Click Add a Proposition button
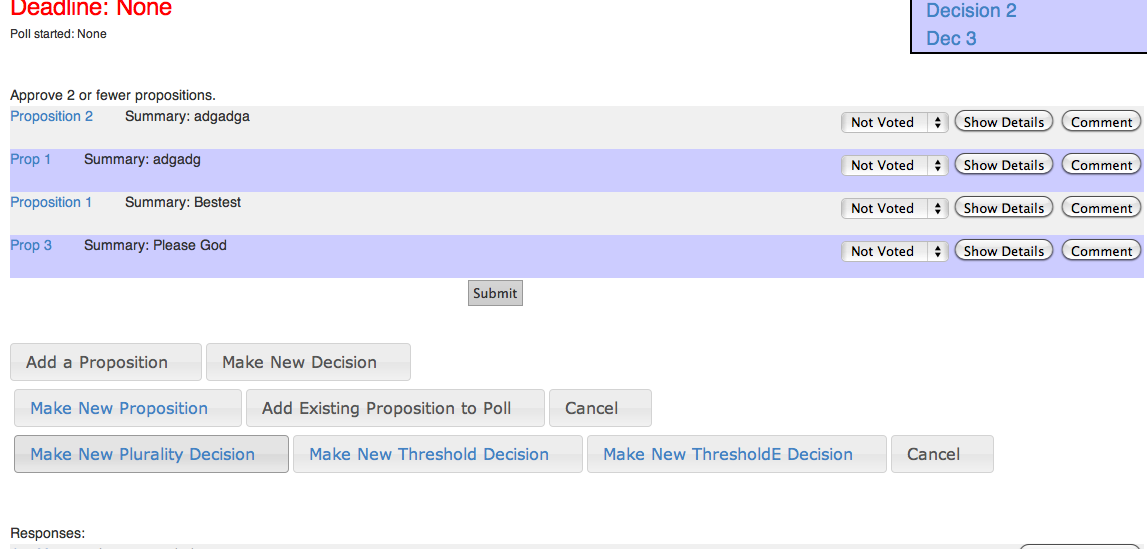This screenshot has height=549, width=1147. 106,362
